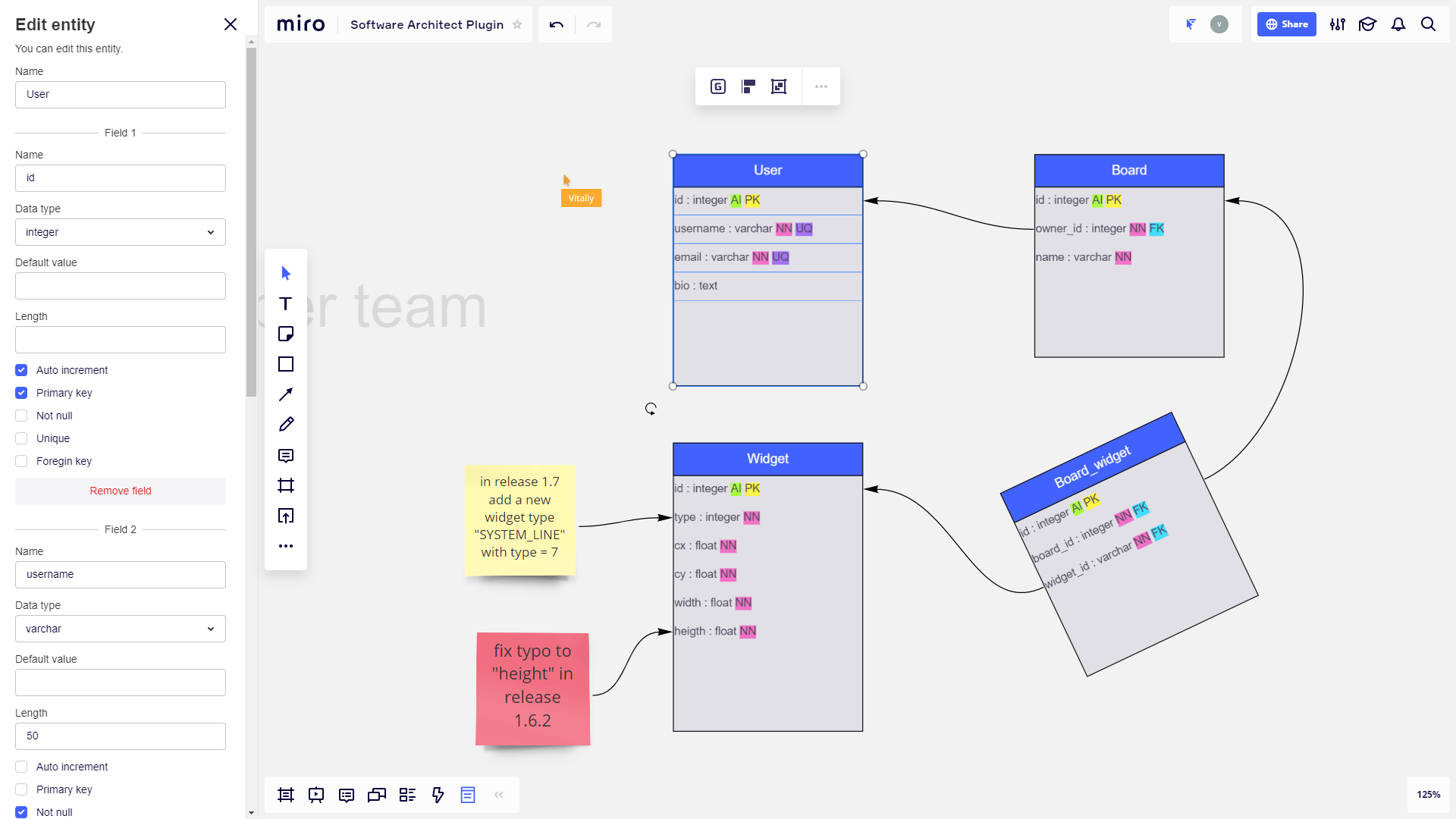Screen dimensions: 1456x819
Task: Click the Undo arrow icon
Action: tap(557, 24)
